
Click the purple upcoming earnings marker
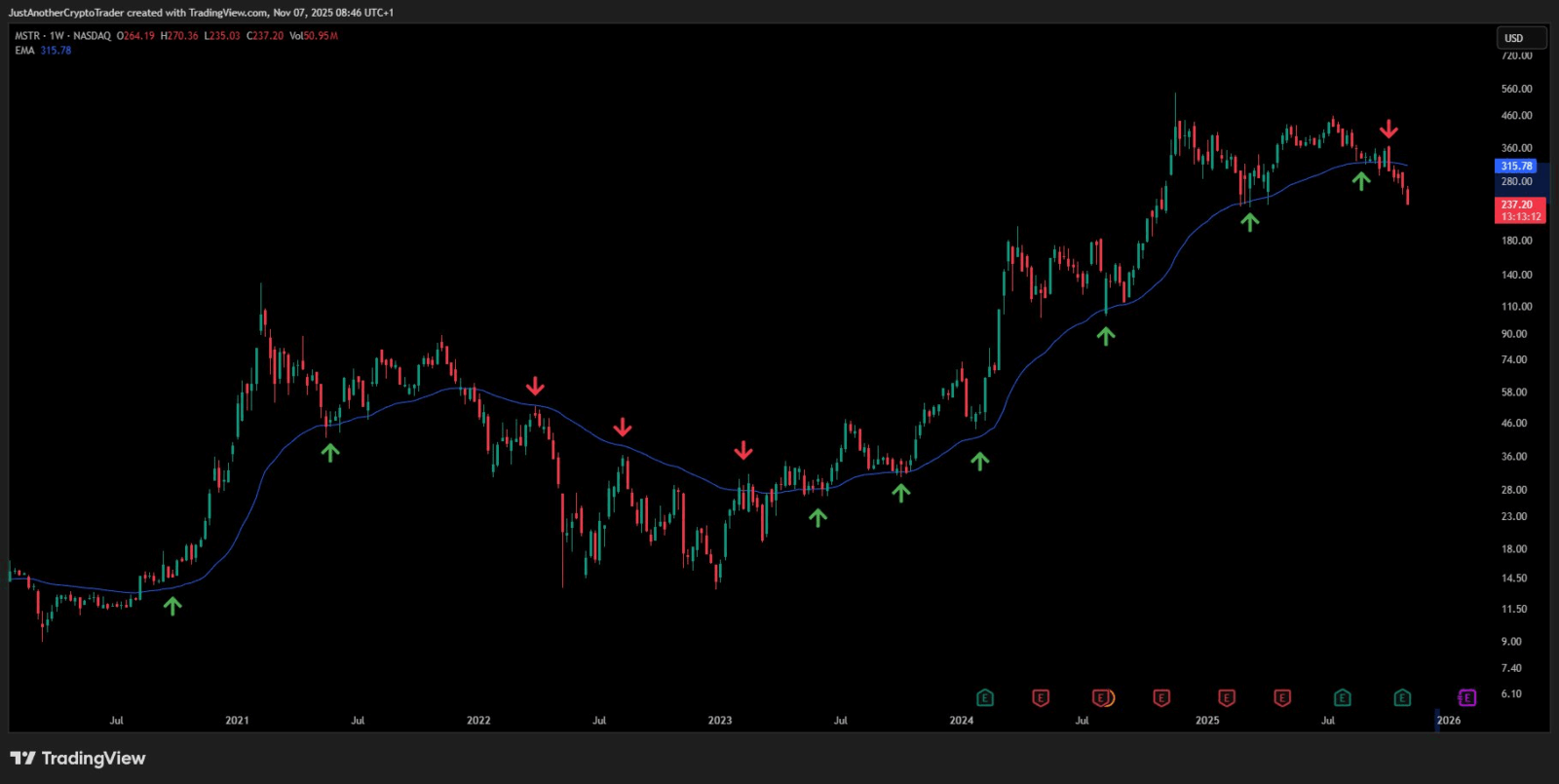click(x=1466, y=697)
